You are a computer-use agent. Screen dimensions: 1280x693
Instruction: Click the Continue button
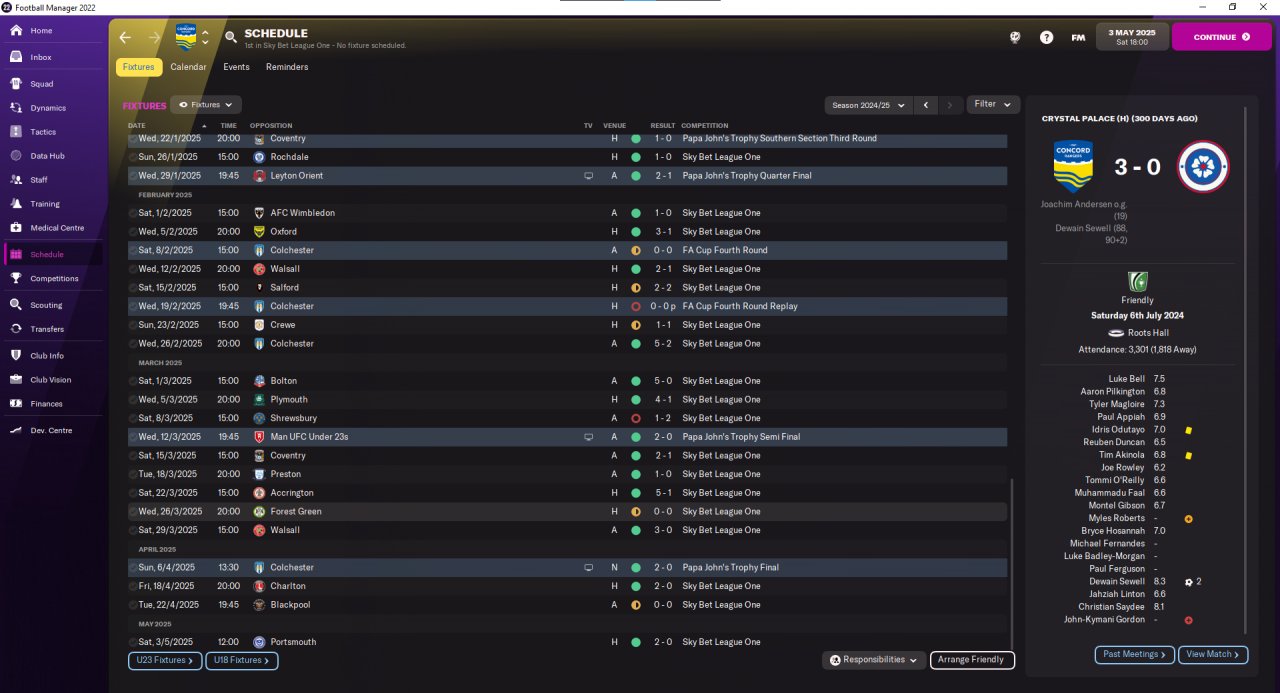[x=1221, y=37]
